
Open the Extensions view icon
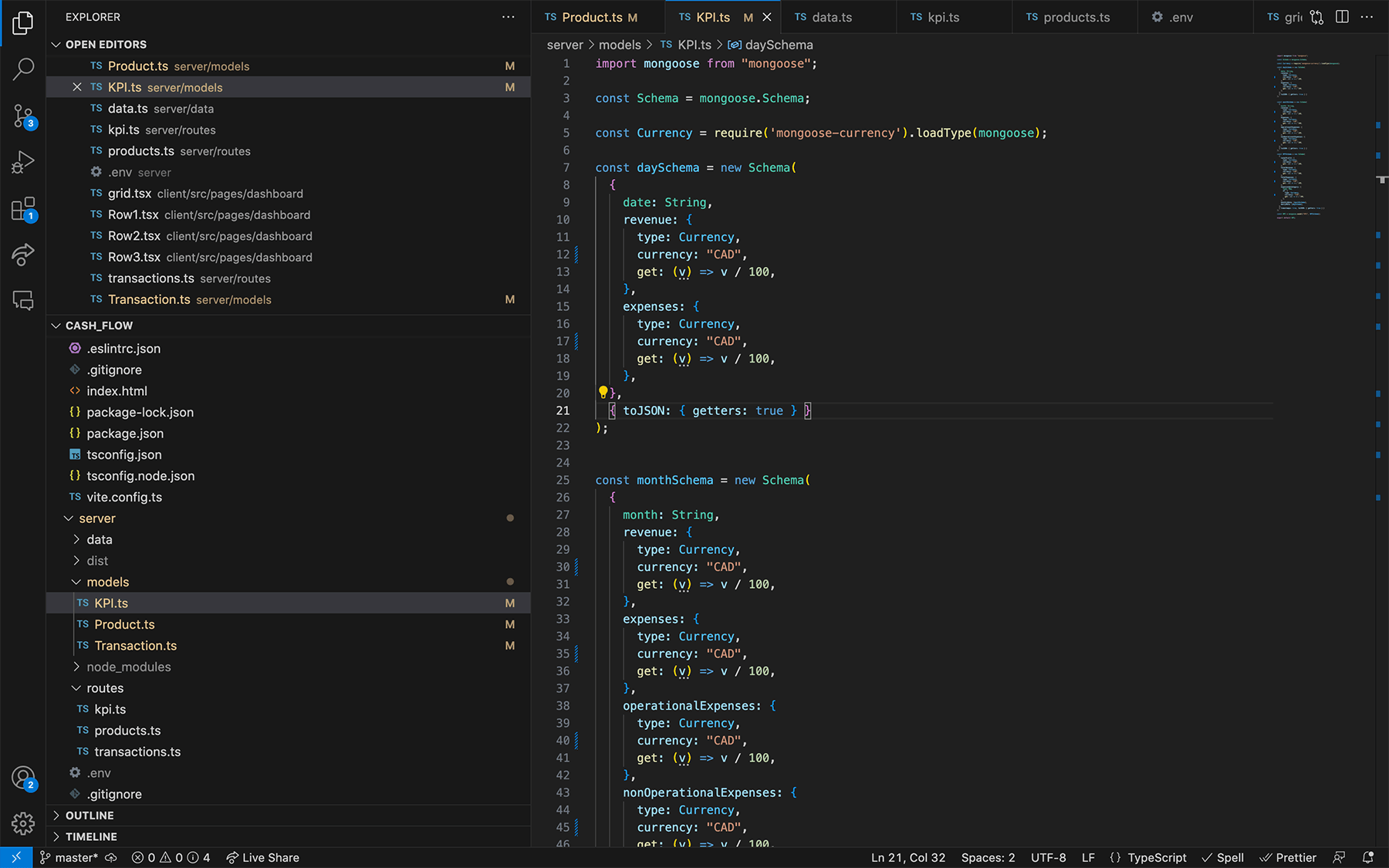pos(23,208)
